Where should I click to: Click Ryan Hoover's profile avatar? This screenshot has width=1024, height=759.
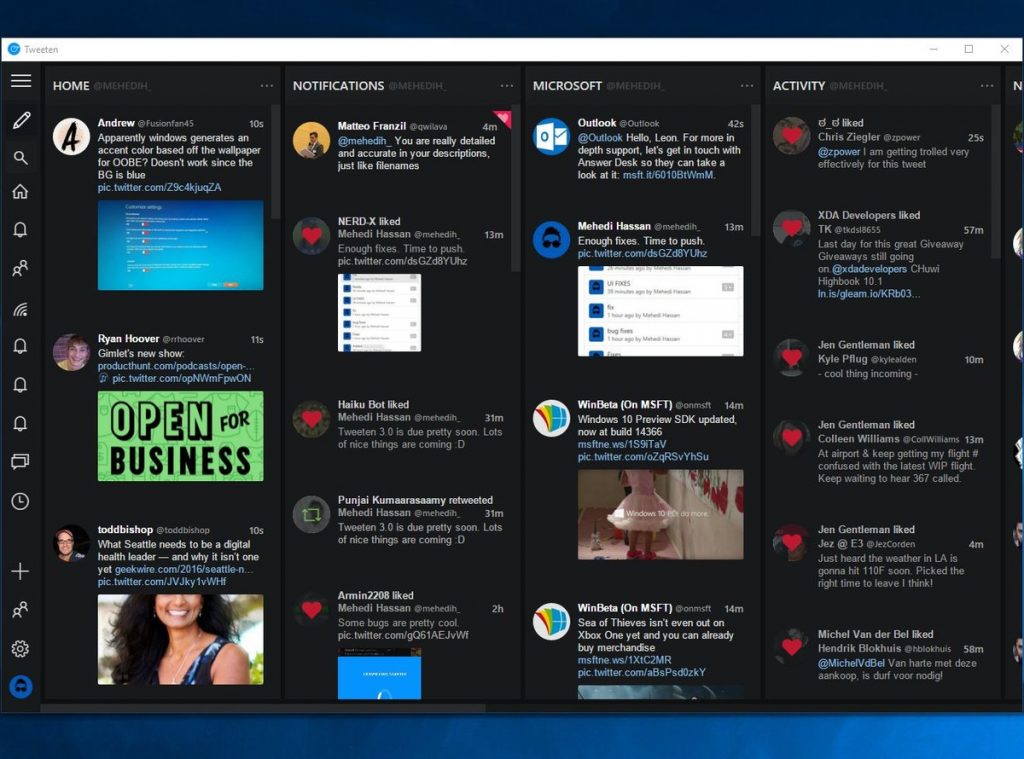71,353
